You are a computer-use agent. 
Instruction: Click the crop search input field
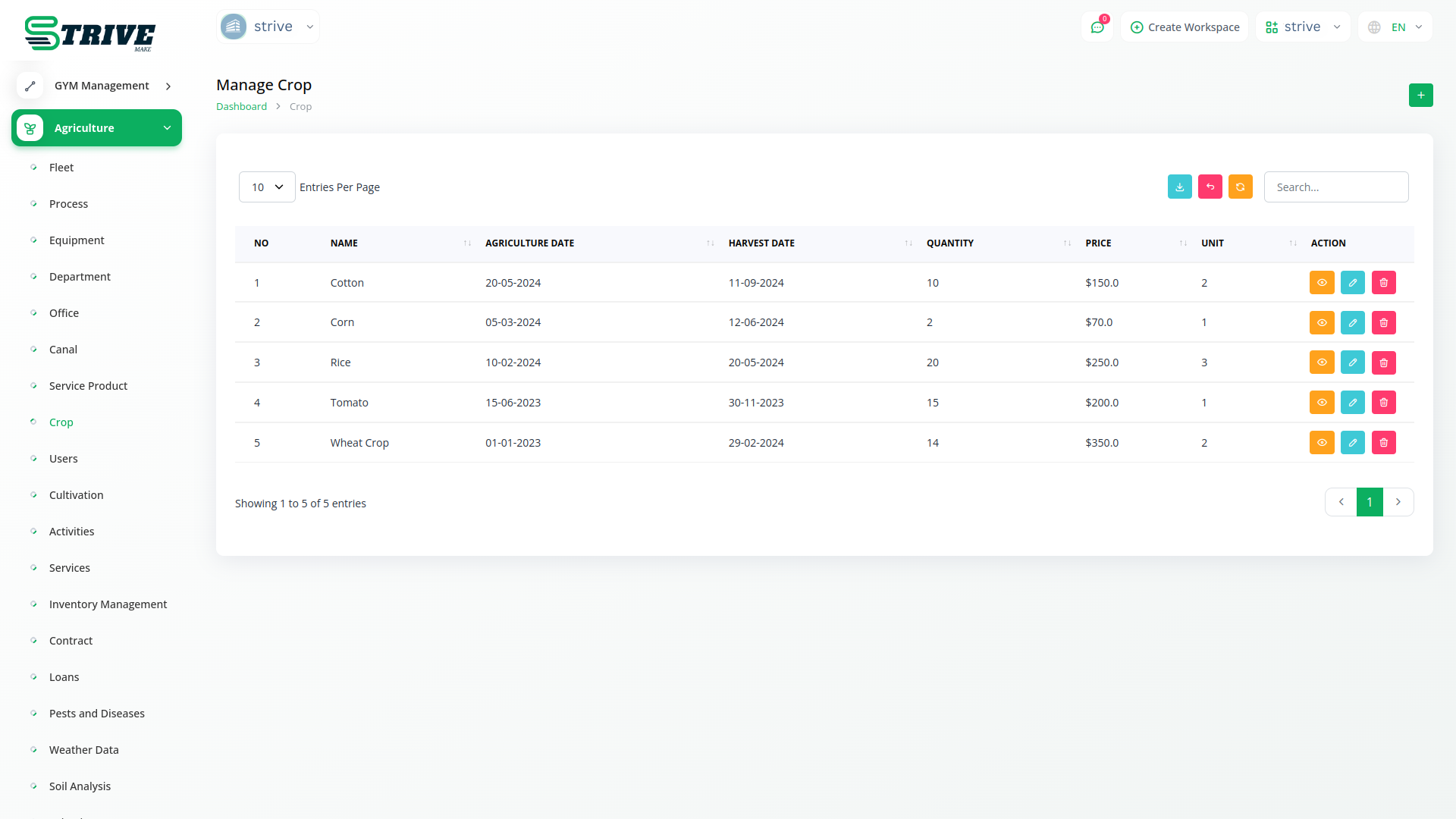point(1335,187)
